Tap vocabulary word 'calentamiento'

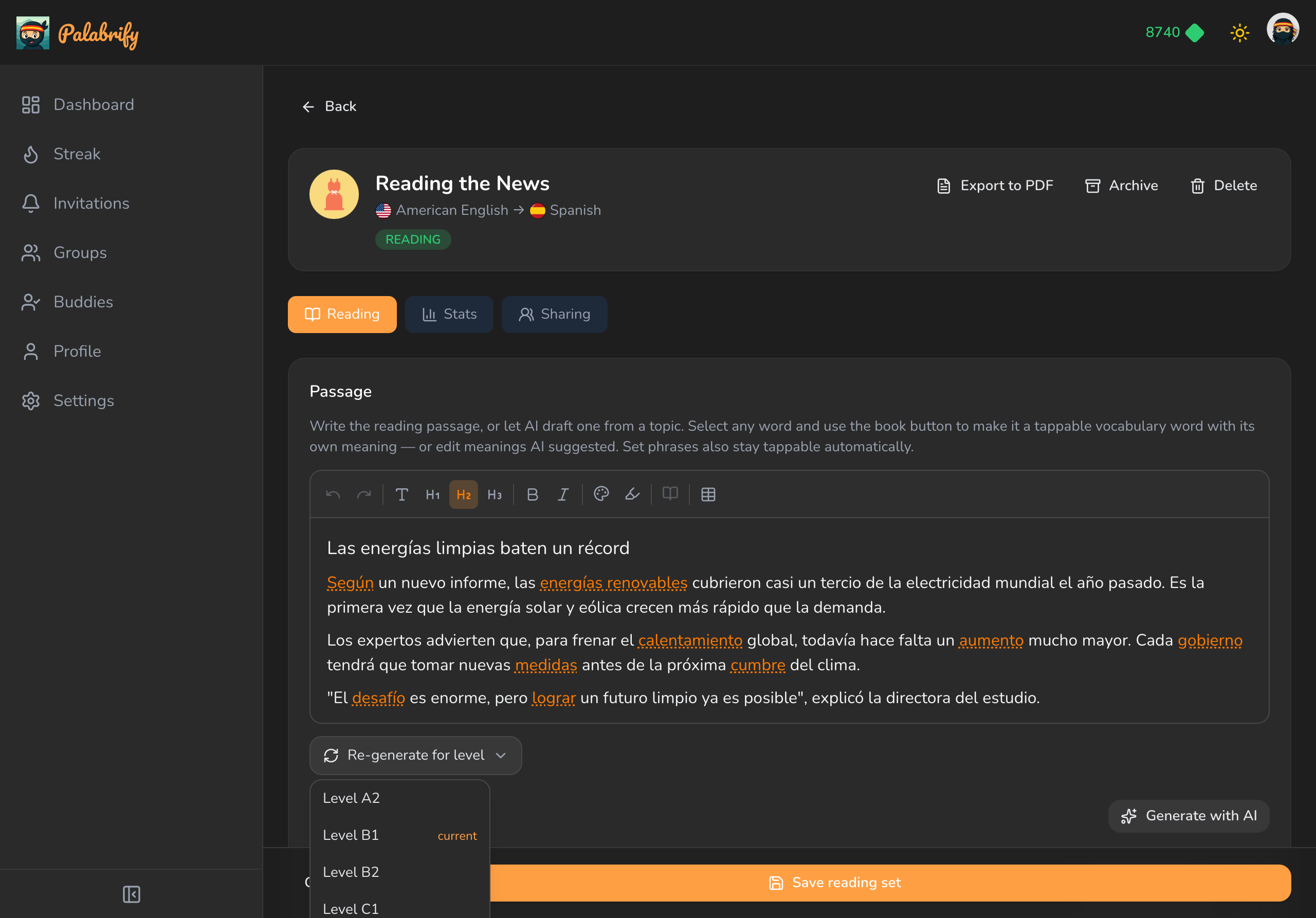point(690,640)
